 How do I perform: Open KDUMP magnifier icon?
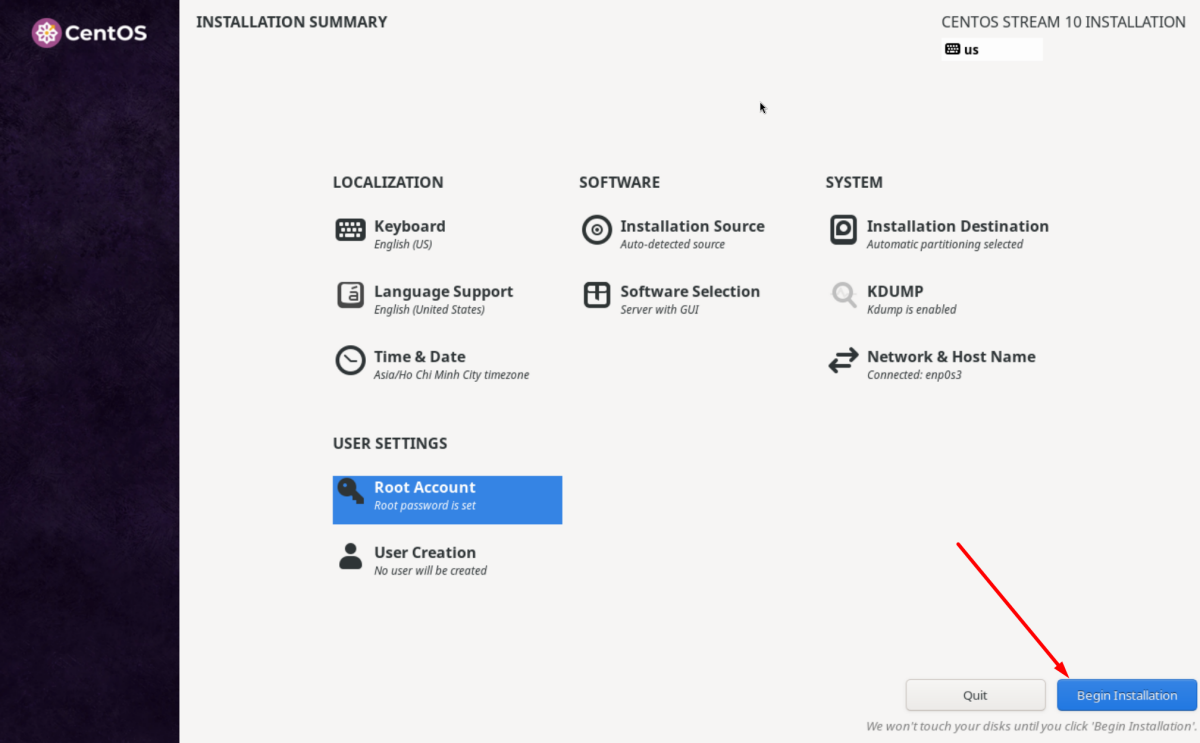click(x=844, y=295)
